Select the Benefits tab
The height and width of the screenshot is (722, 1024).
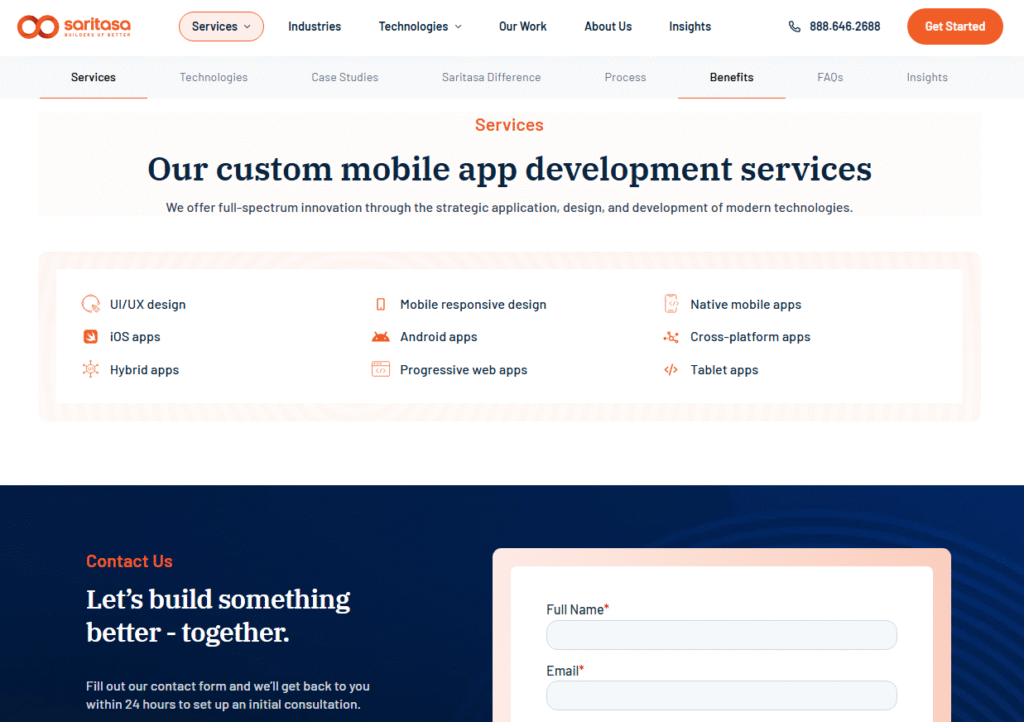coord(731,77)
